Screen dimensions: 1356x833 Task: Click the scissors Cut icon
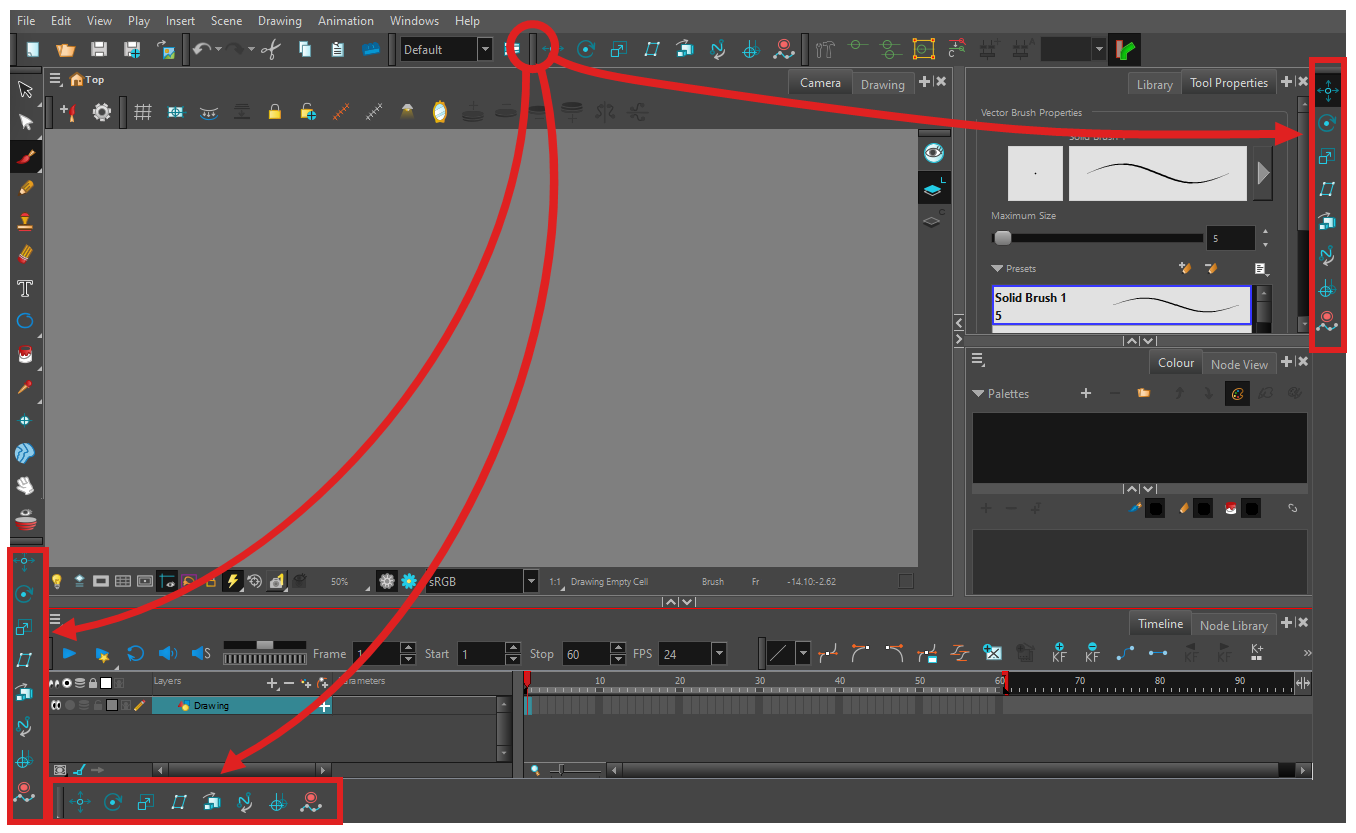coord(271,49)
